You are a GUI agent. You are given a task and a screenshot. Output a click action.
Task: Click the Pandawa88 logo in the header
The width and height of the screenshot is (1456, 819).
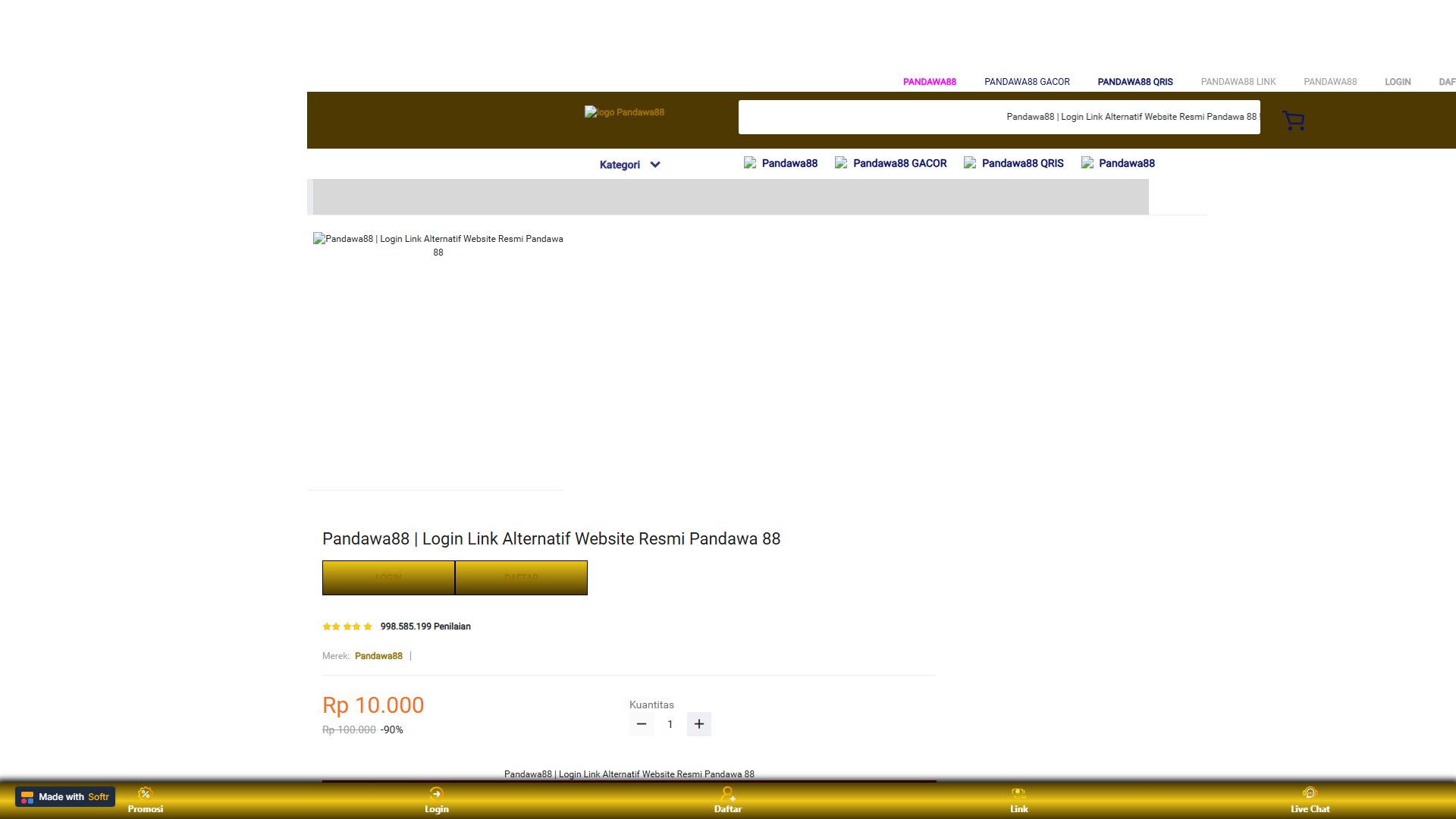point(624,112)
